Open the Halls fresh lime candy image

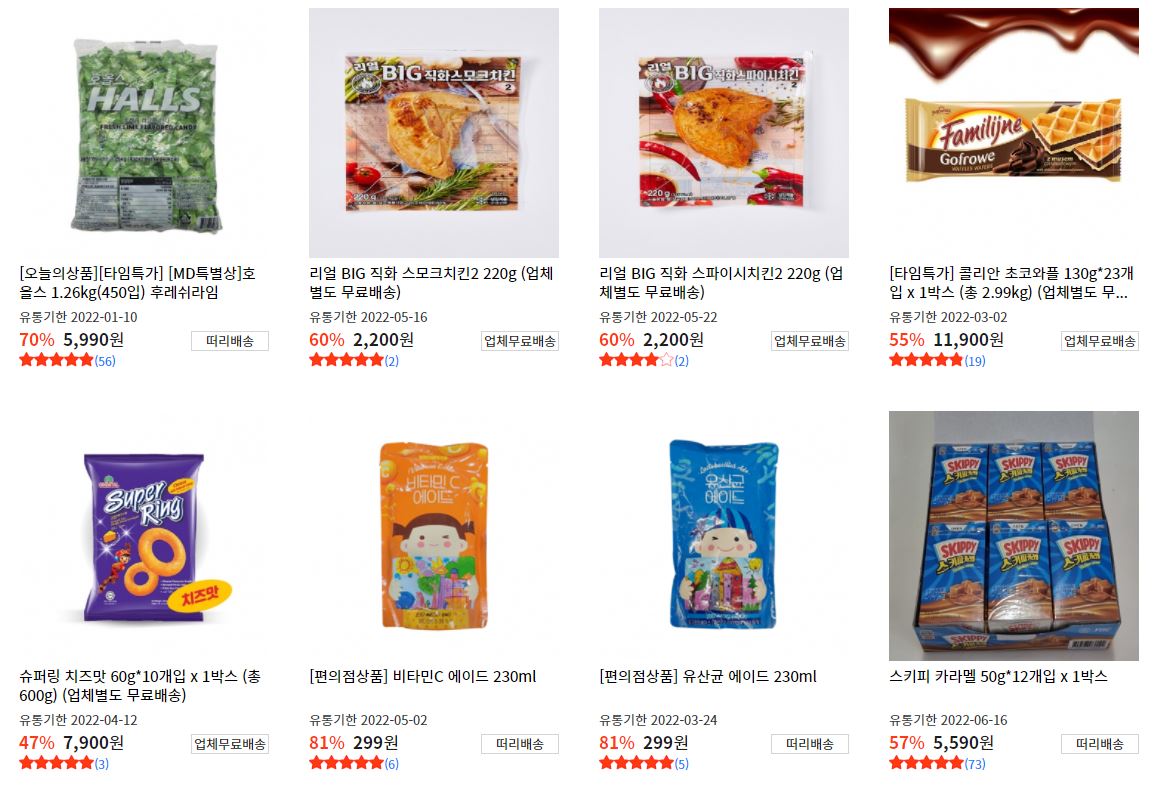[144, 133]
